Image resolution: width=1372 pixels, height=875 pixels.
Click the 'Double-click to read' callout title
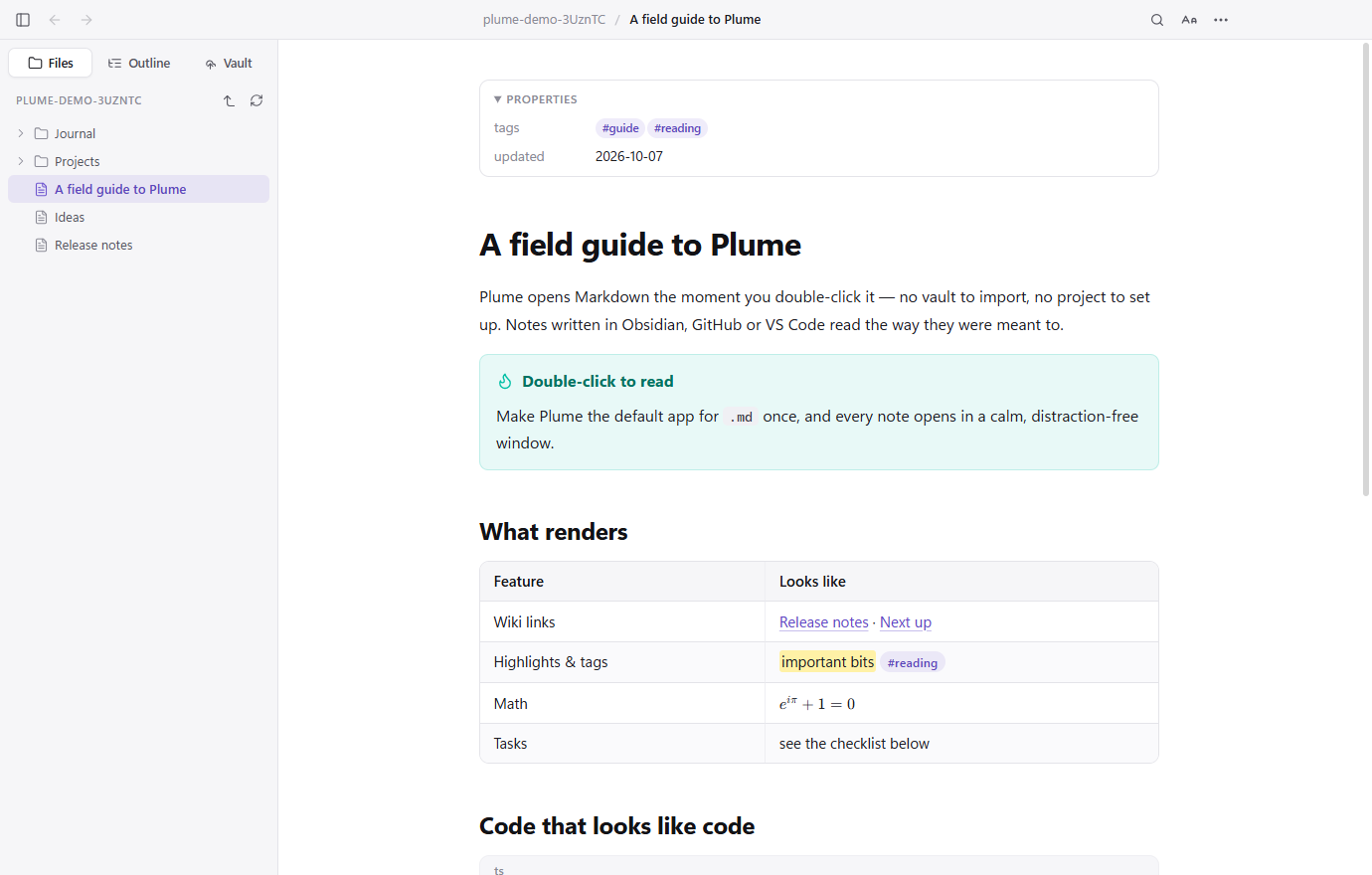pos(598,382)
